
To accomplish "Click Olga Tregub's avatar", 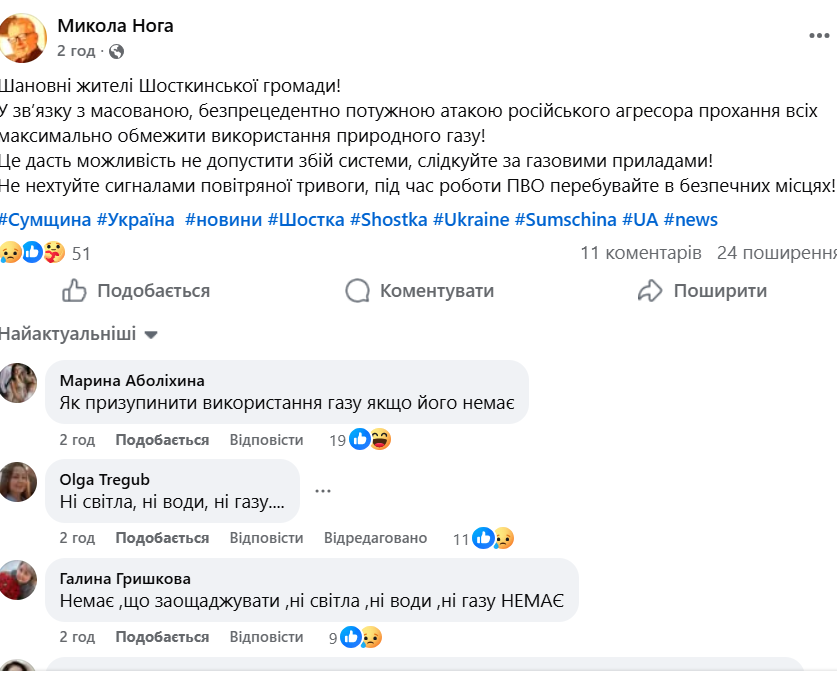I will tap(18, 481).
